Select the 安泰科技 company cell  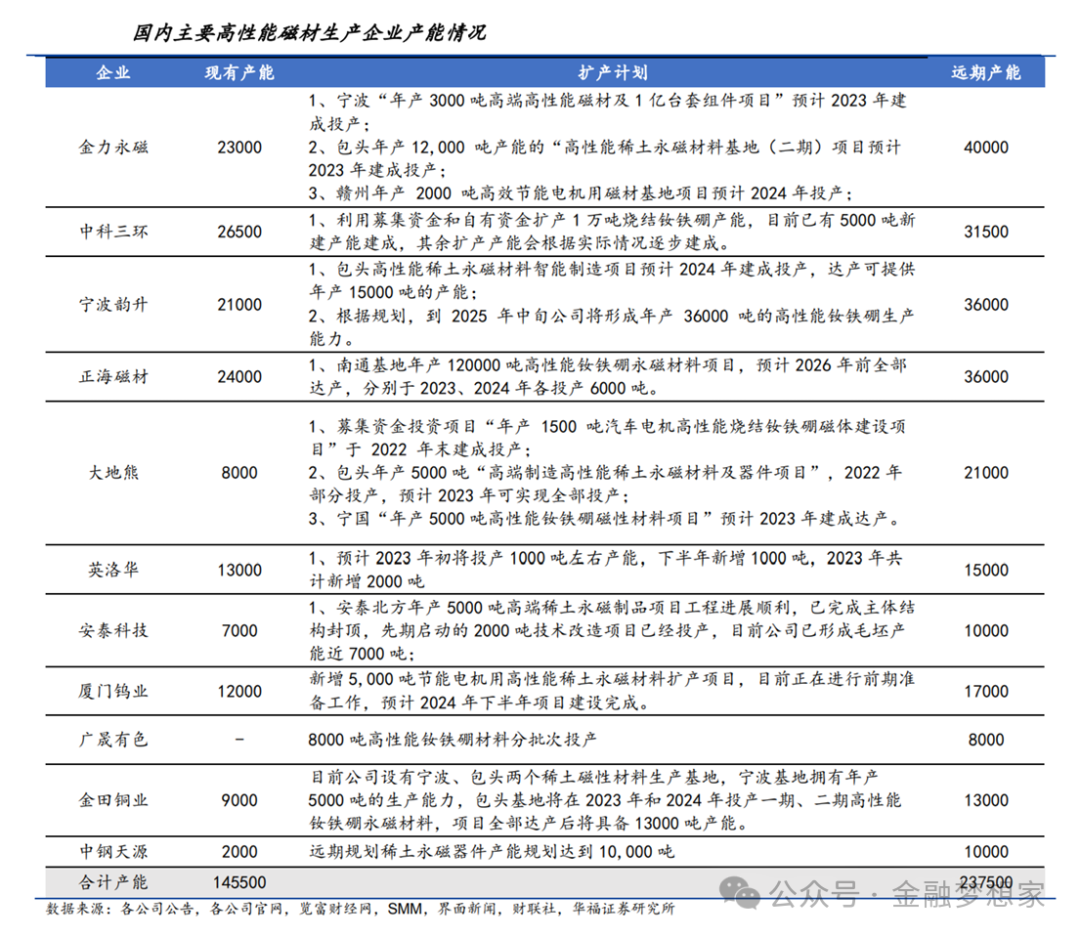pos(113,631)
